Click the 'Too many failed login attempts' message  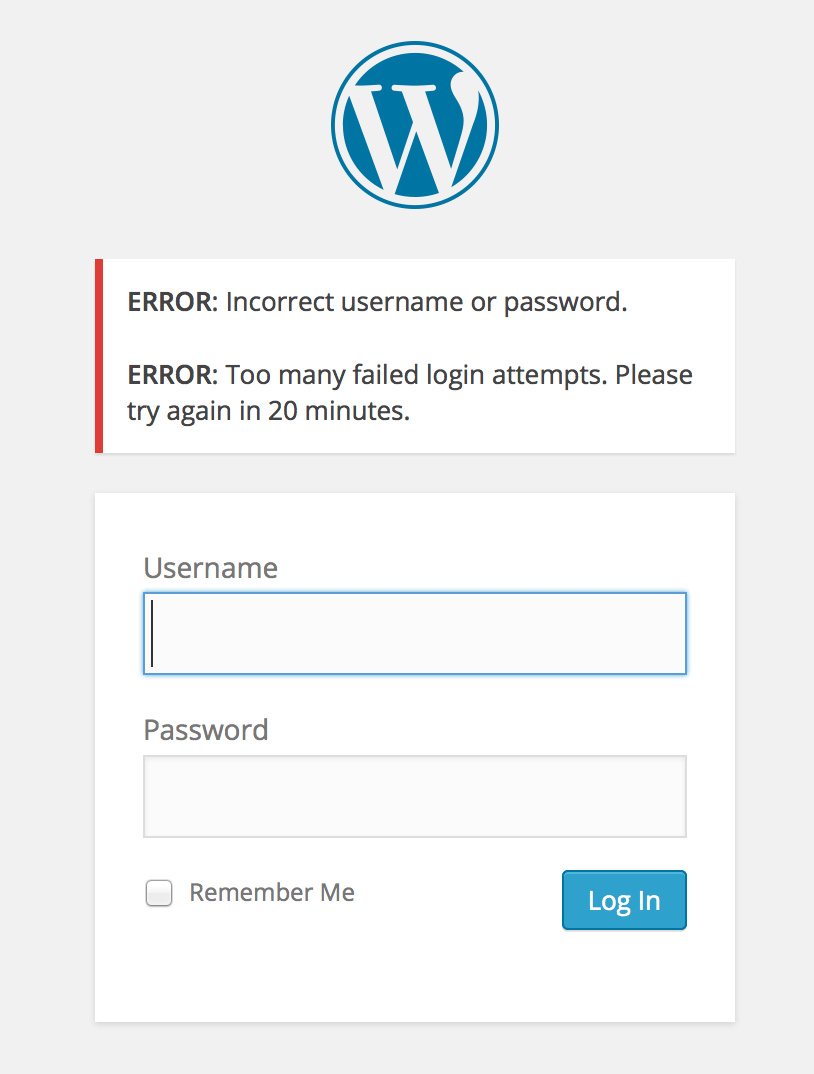click(x=410, y=392)
